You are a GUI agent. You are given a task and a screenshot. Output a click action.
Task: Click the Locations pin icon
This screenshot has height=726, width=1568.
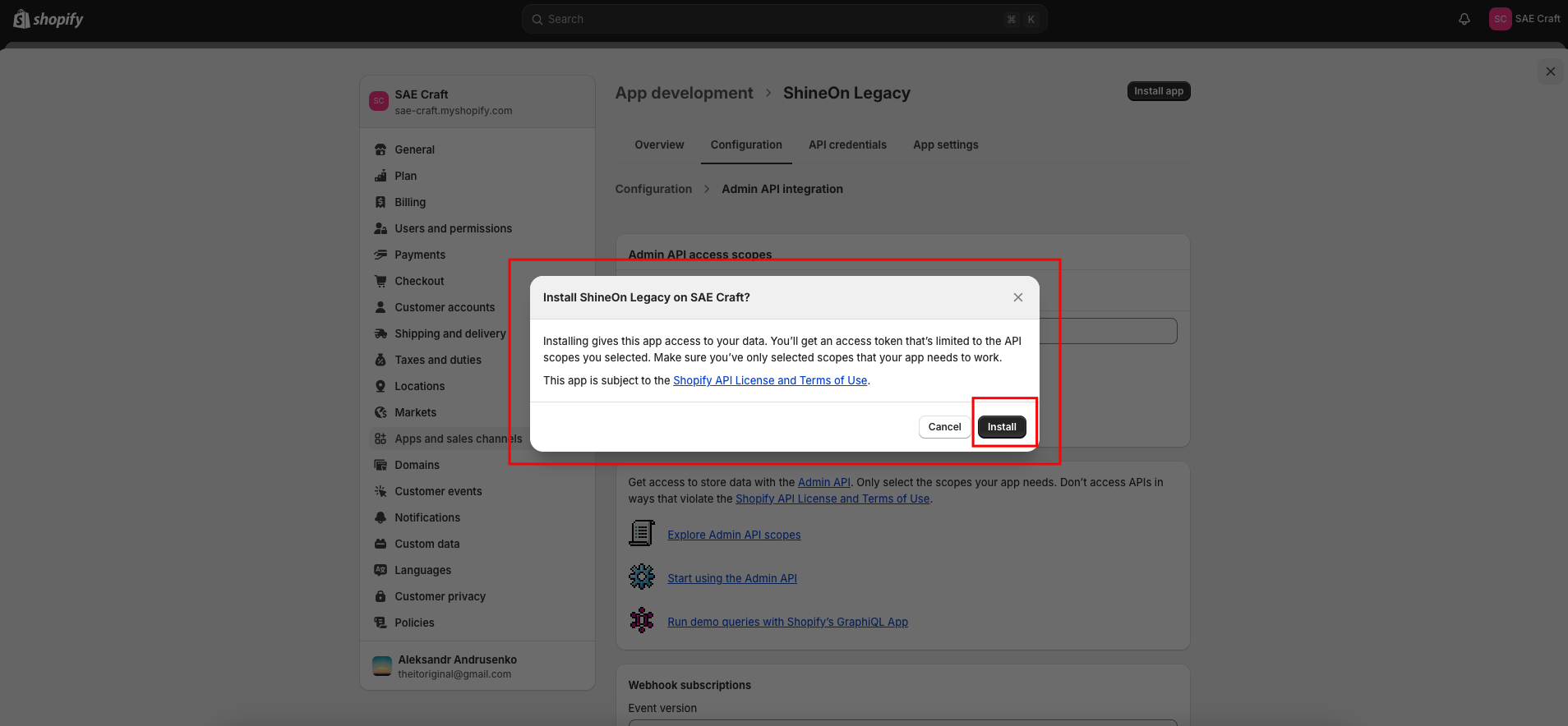coord(380,386)
